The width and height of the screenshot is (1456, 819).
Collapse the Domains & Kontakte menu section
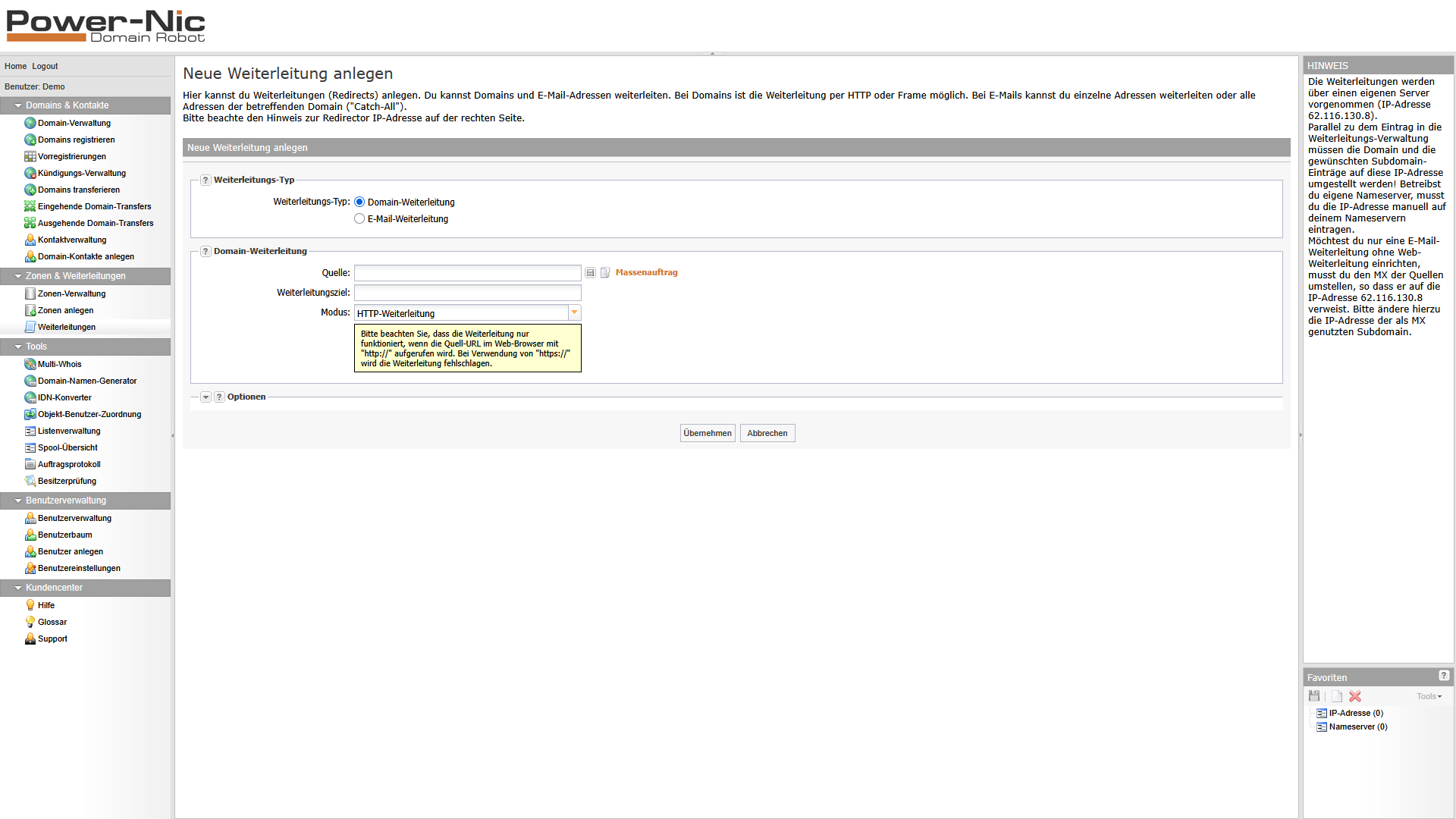pos(18,105)
